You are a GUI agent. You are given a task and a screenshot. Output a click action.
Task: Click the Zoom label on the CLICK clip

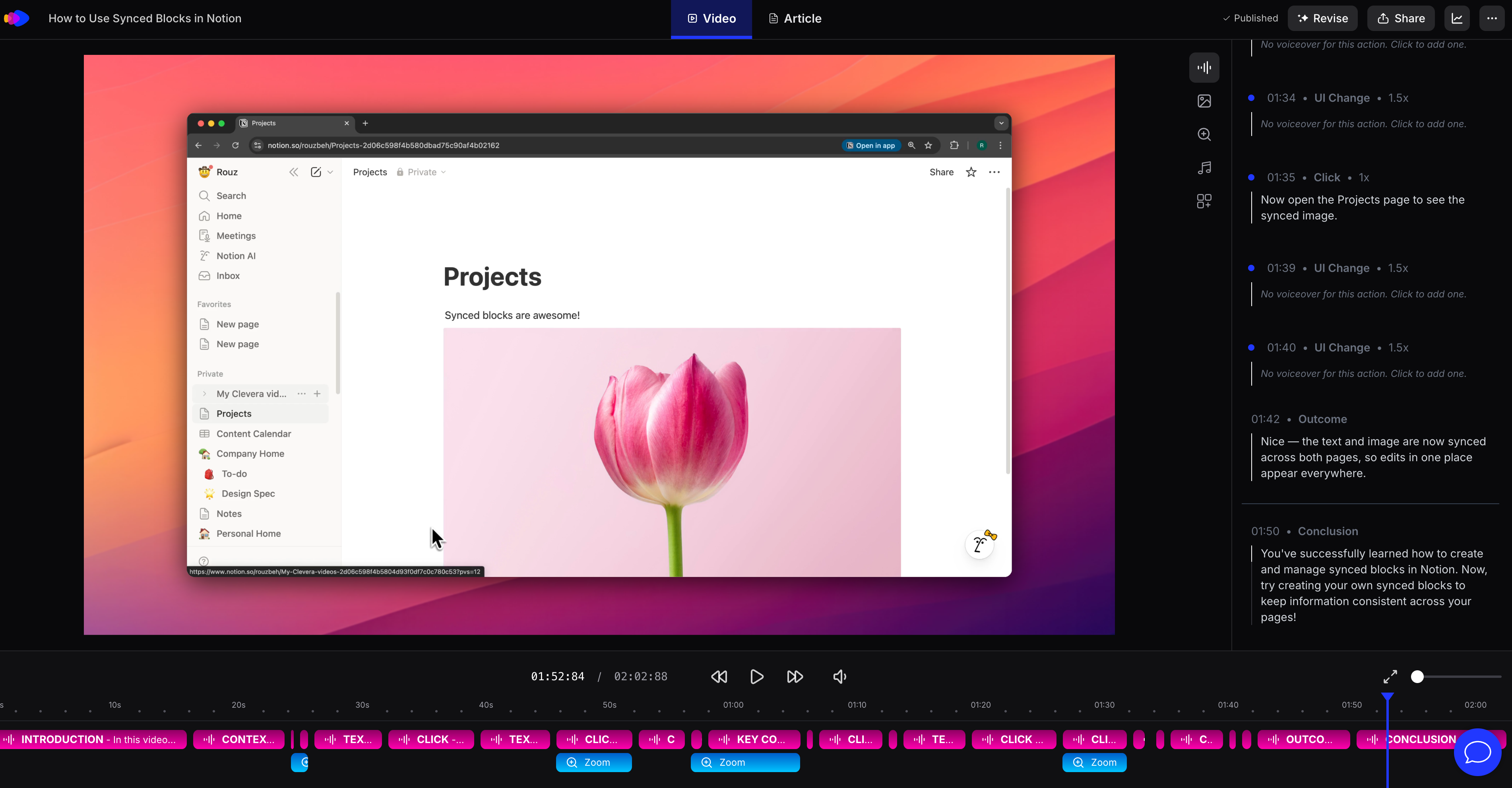tap(593, 762)
